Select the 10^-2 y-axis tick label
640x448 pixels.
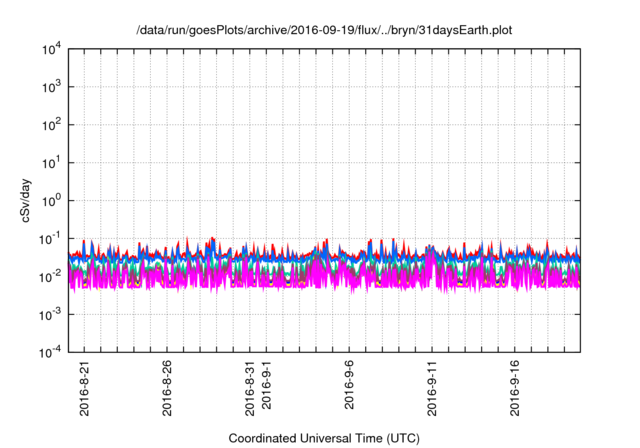(52, 276)
